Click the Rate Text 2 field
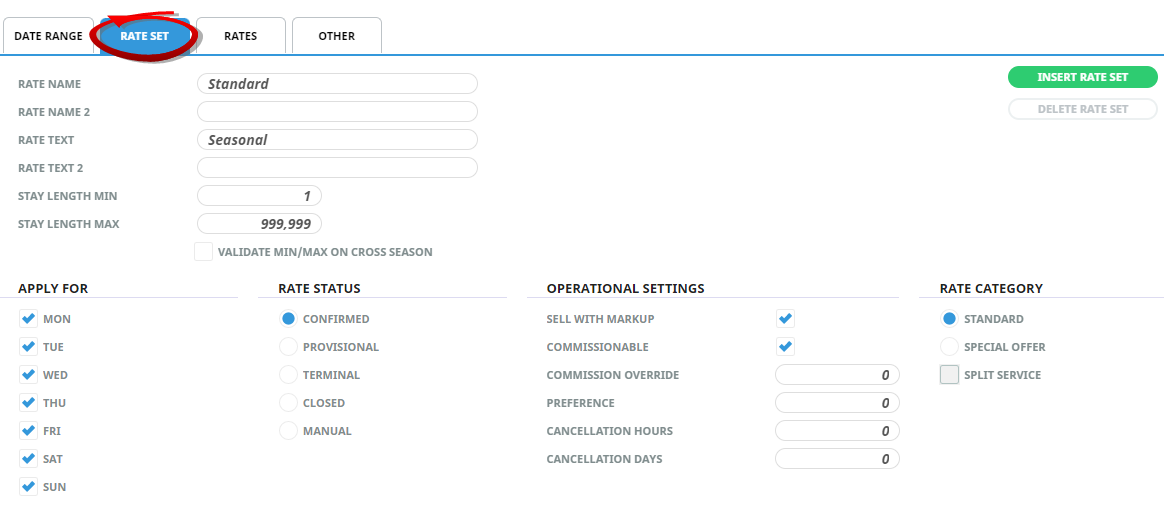1164x508 pixels. [337, 168]
